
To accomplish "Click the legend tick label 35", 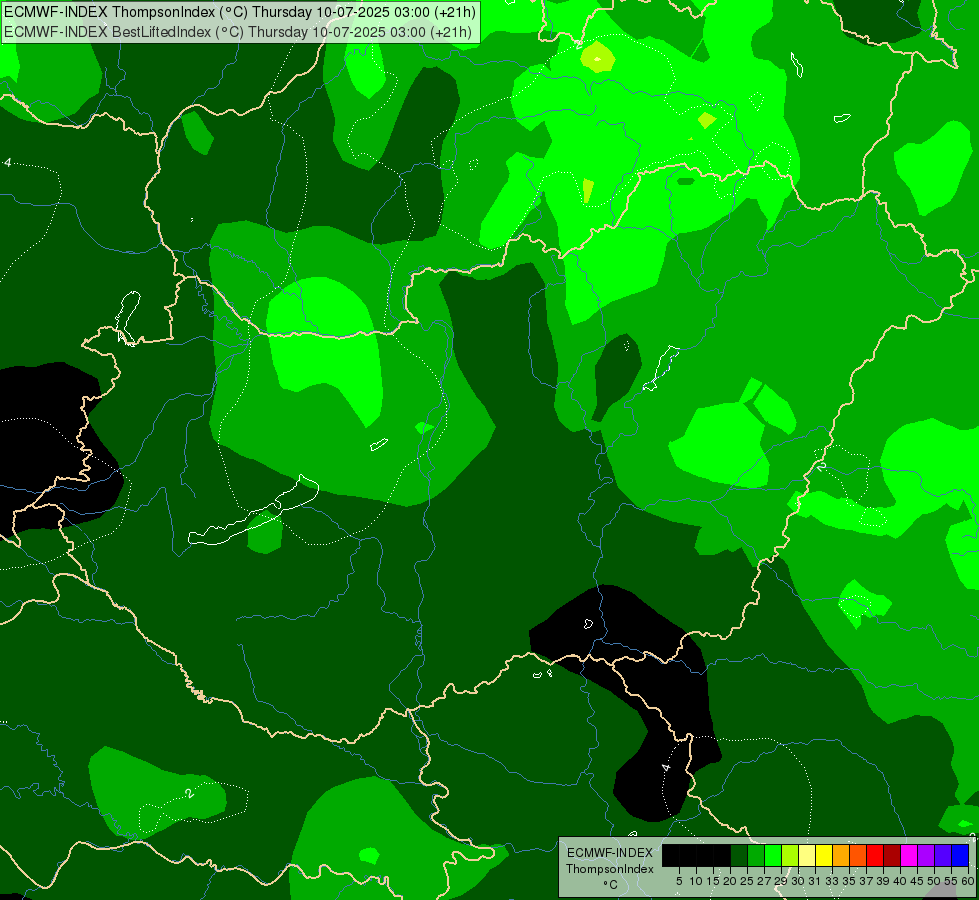I will coord(849,881).
